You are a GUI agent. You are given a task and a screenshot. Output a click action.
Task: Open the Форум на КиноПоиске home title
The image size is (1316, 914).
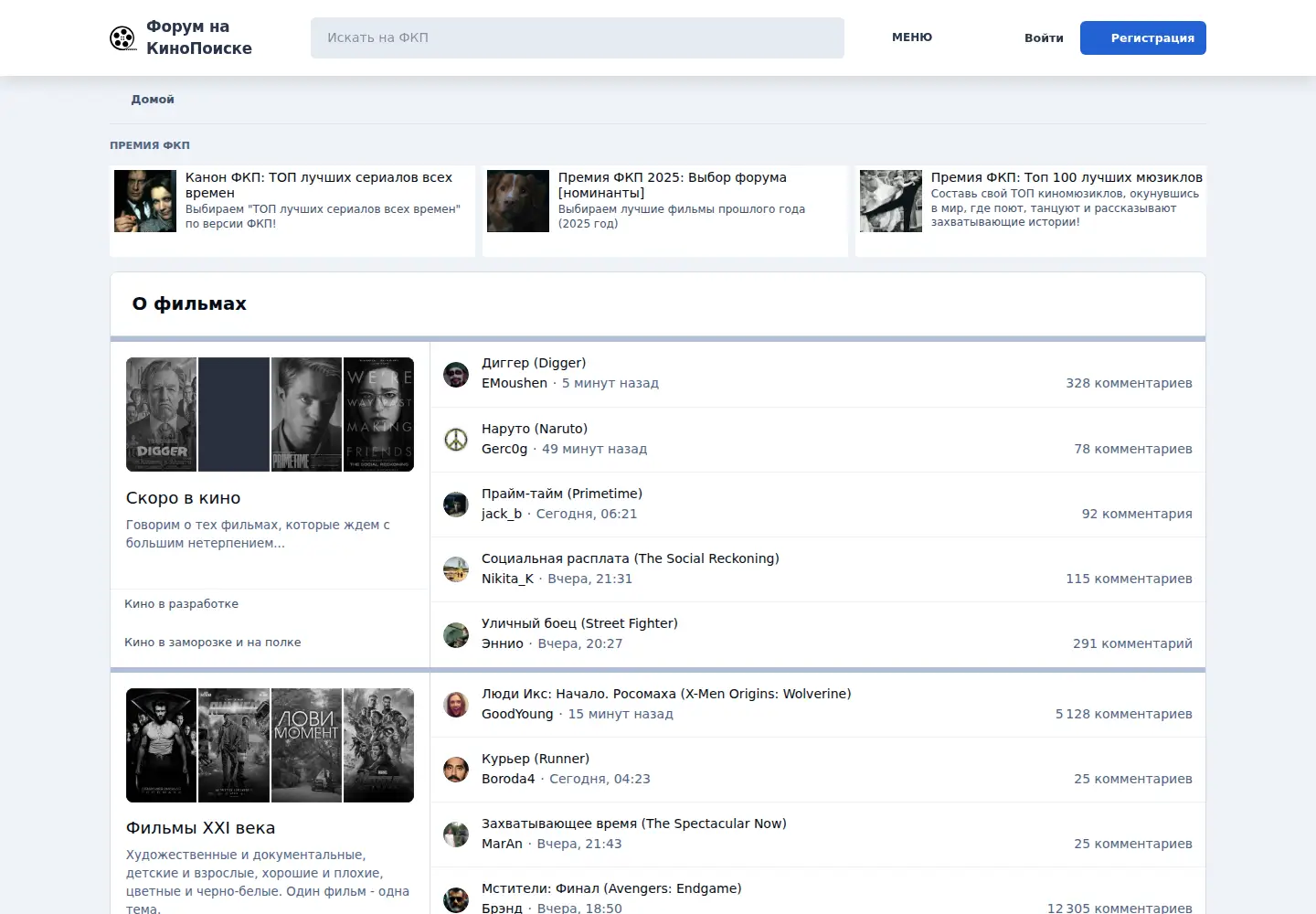199,37
